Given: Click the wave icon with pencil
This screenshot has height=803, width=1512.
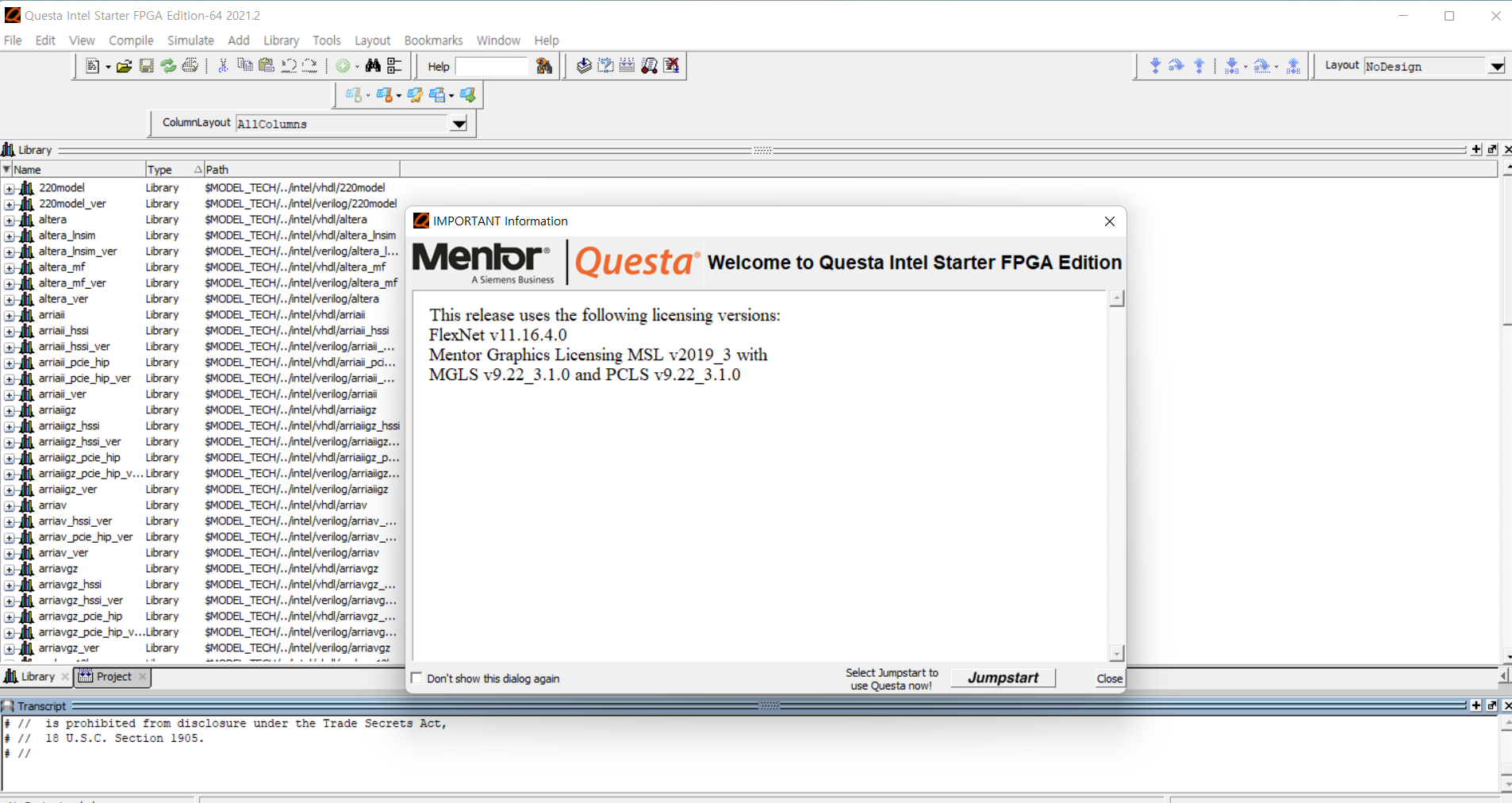Looking at the screenshot, I should tap(415, 95).
